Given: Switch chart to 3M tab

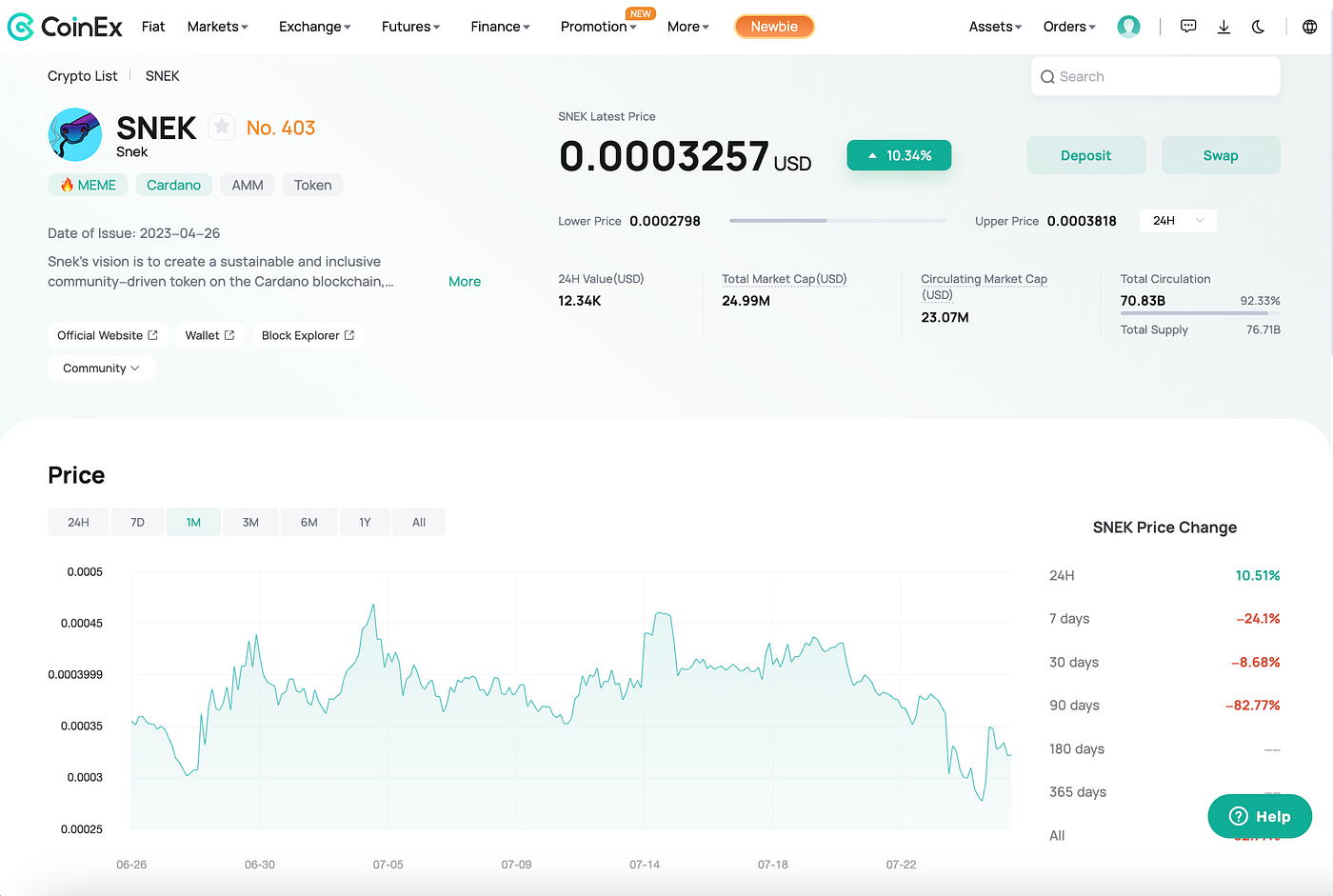Looking at the screenshot, I should click(250, 522).
